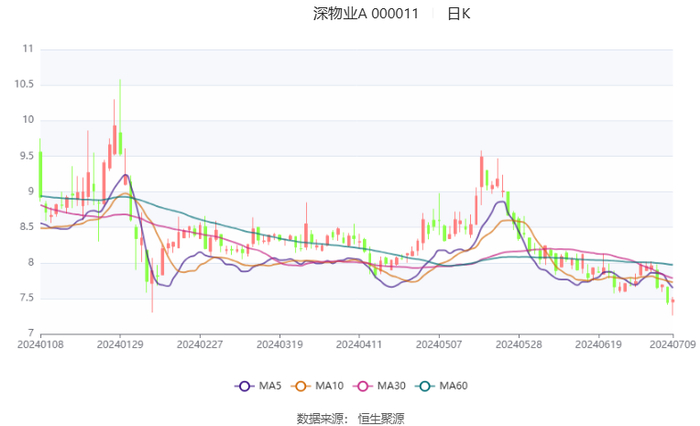Hide the MA60 series via label
Image resolution: width=700 pixels, height=426 pixels.
pos(454,386)
